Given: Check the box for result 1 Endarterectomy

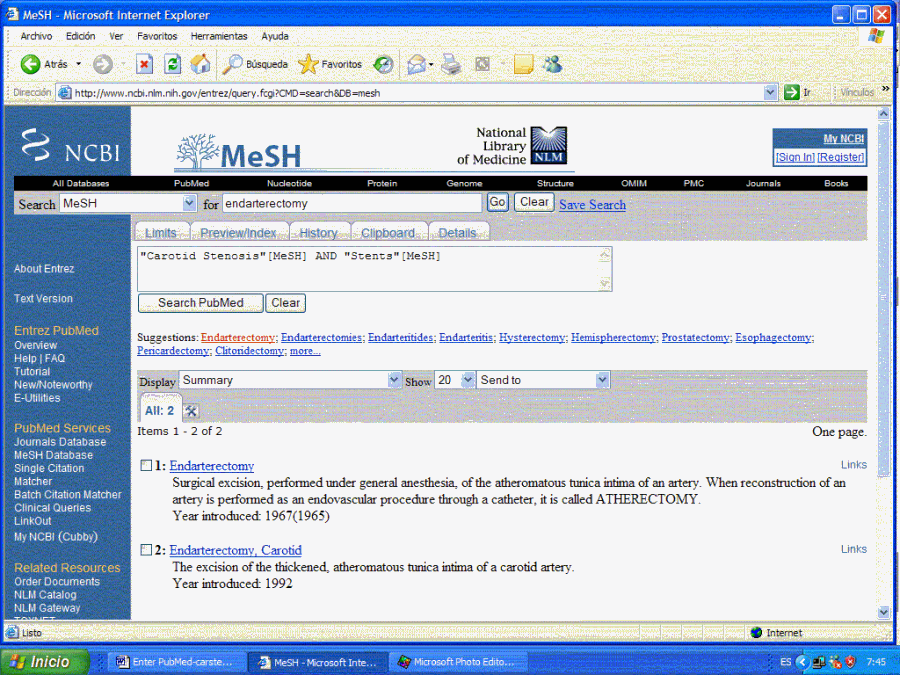Looking at the screenshot, I should point(147,466).
